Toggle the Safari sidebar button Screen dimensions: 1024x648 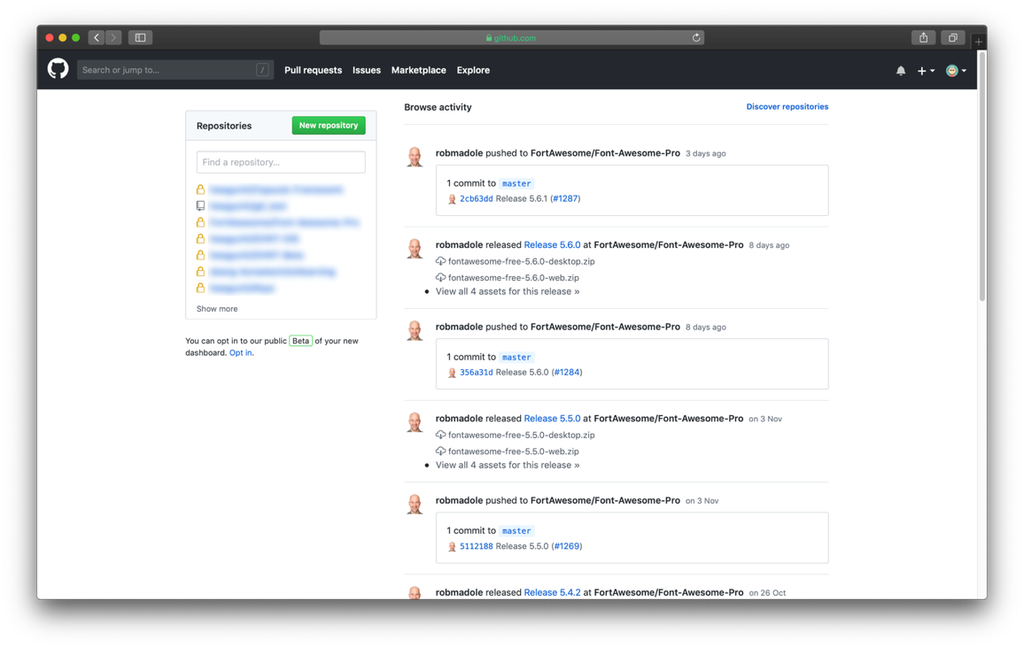[x=140, y=38]
